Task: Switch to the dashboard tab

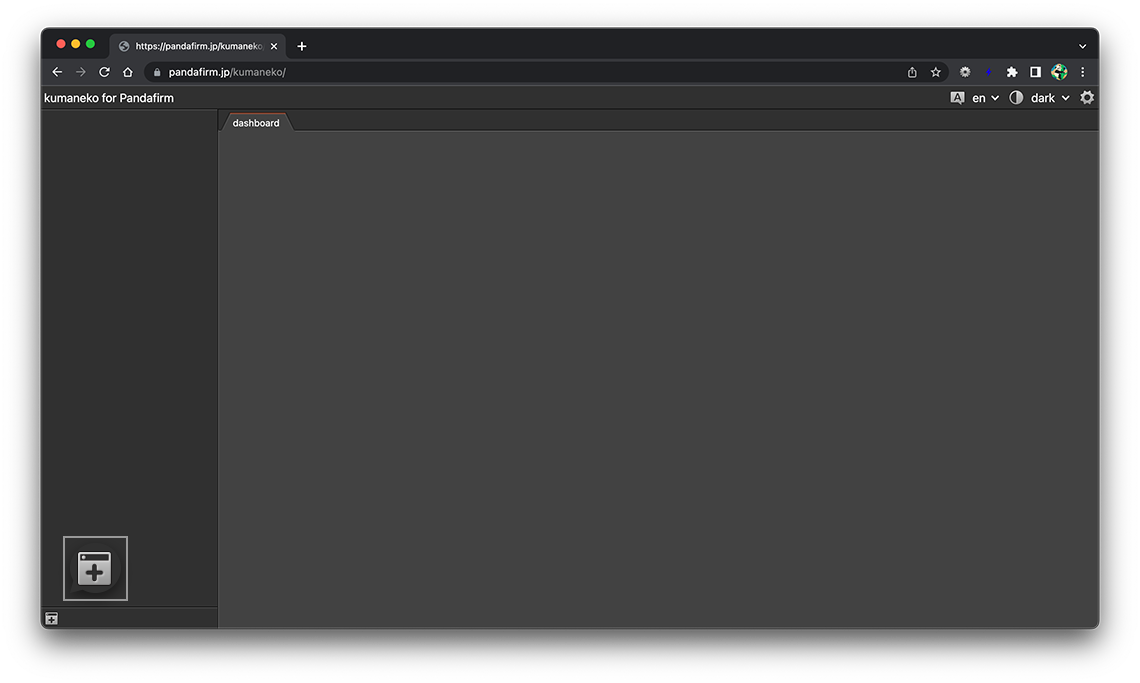Action: pos(256,123)
